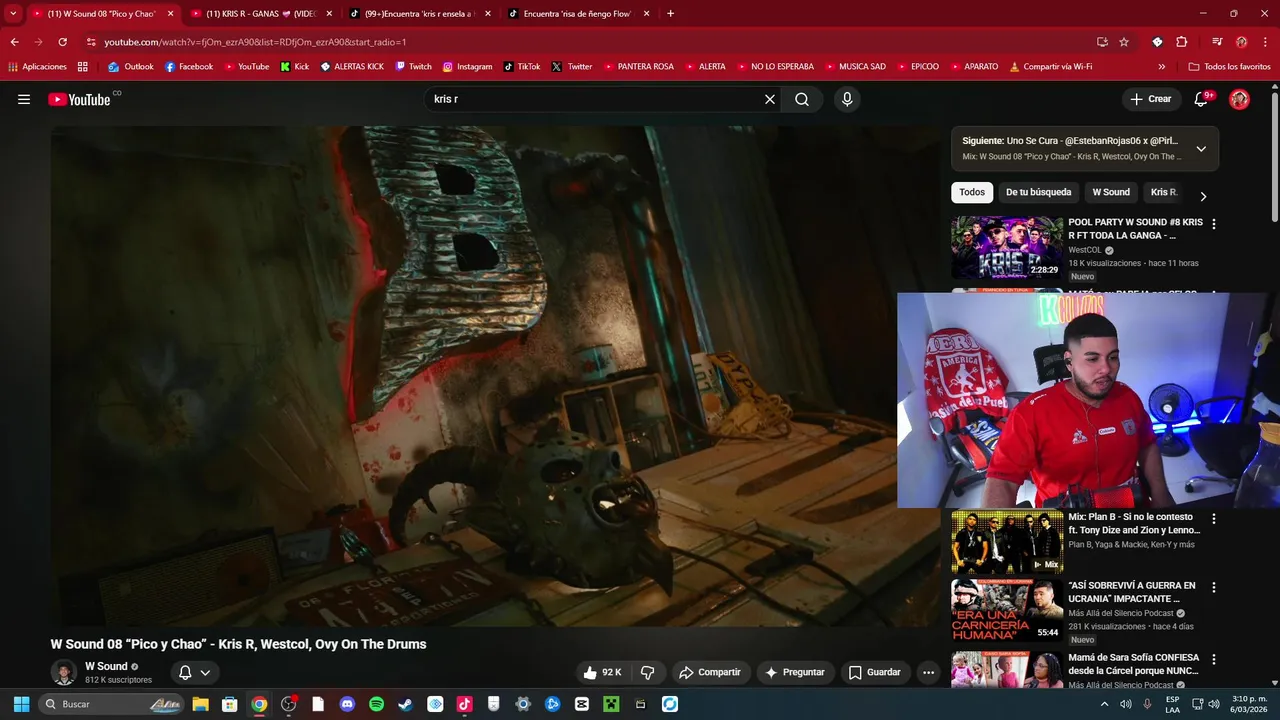Launch Spotify from the taskbar
The image size is (1280, 720).
376,704
